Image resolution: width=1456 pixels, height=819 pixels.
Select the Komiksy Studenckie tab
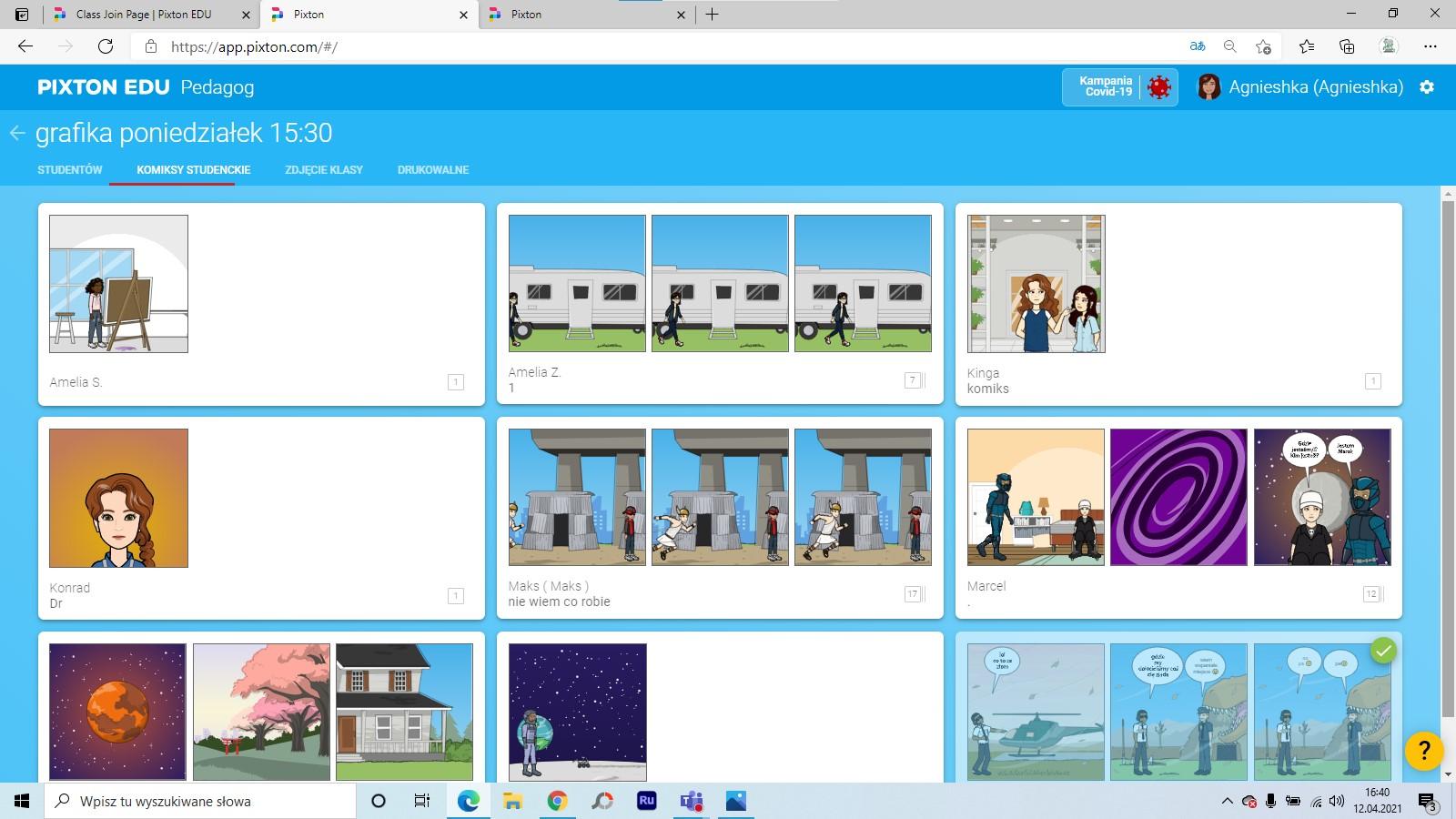coord(194,170)
